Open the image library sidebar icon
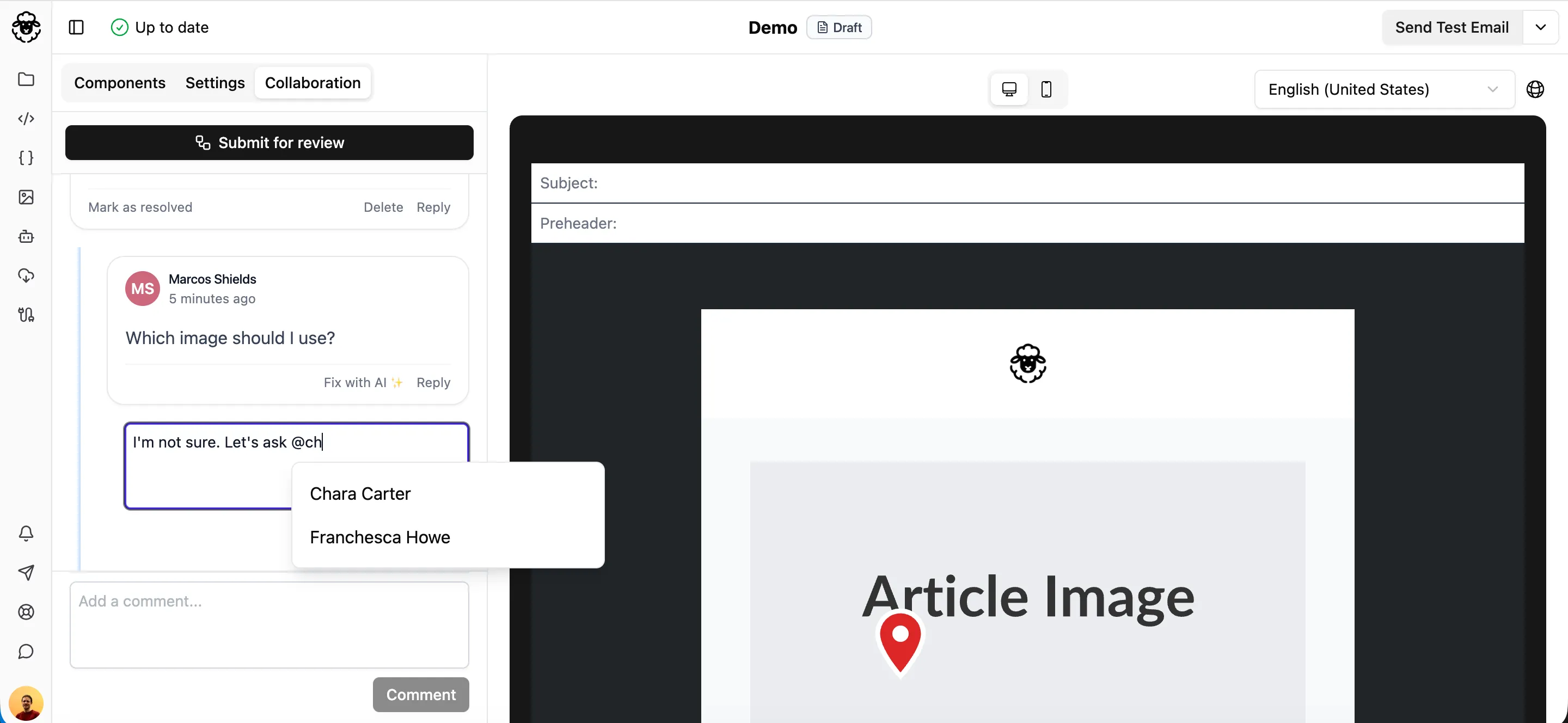 [x=26, y=197]
